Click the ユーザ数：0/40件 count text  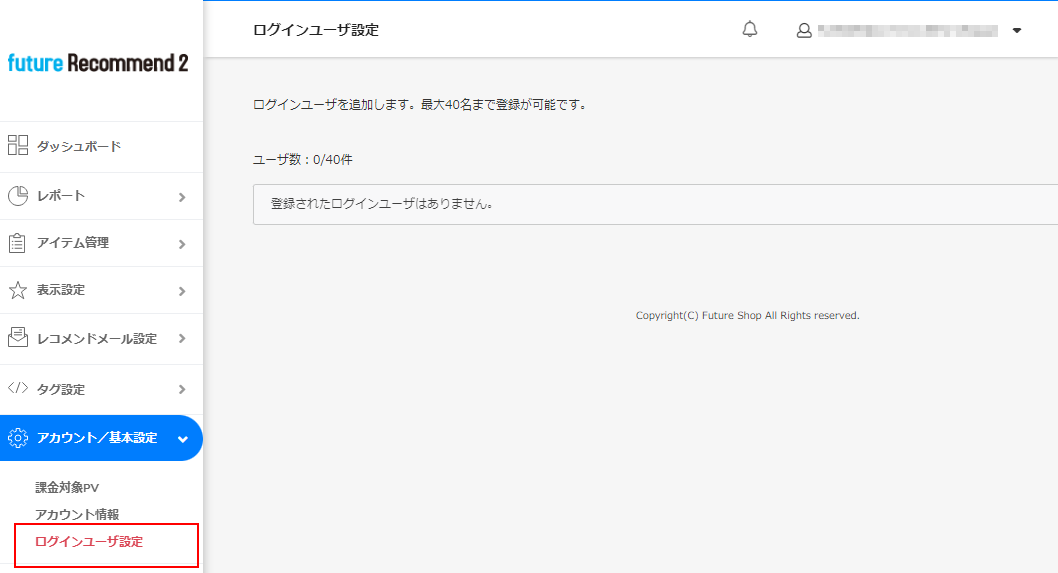(303, 160)
